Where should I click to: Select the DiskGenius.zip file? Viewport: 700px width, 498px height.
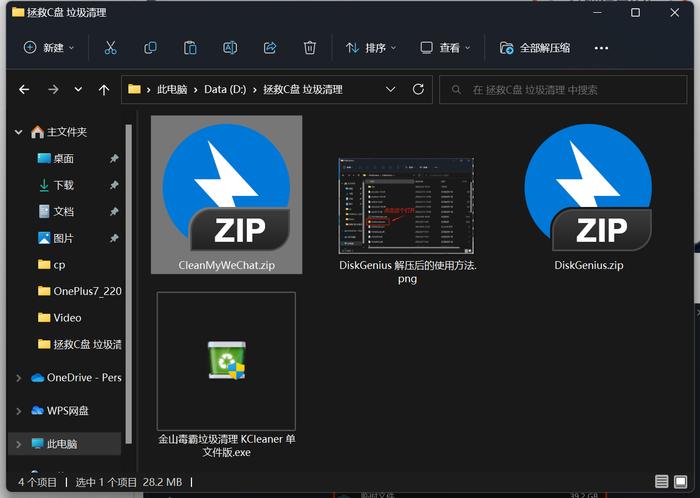[x=588, y=197]
